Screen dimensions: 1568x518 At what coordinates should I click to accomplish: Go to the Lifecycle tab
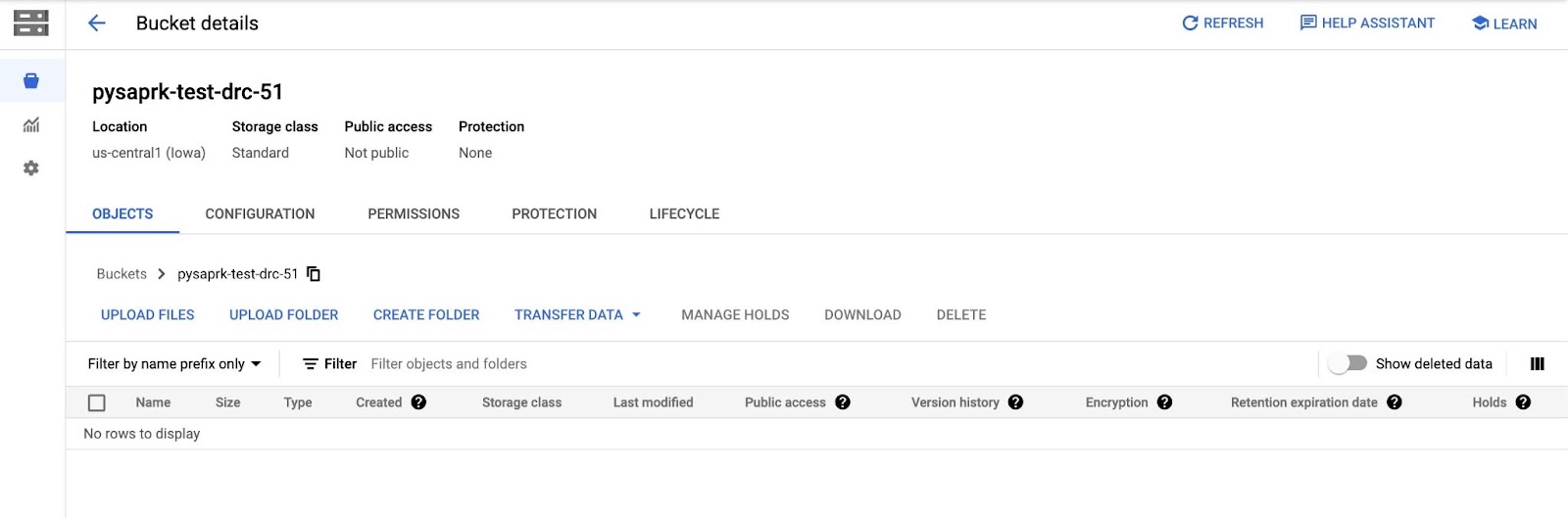tap(684, 214)
